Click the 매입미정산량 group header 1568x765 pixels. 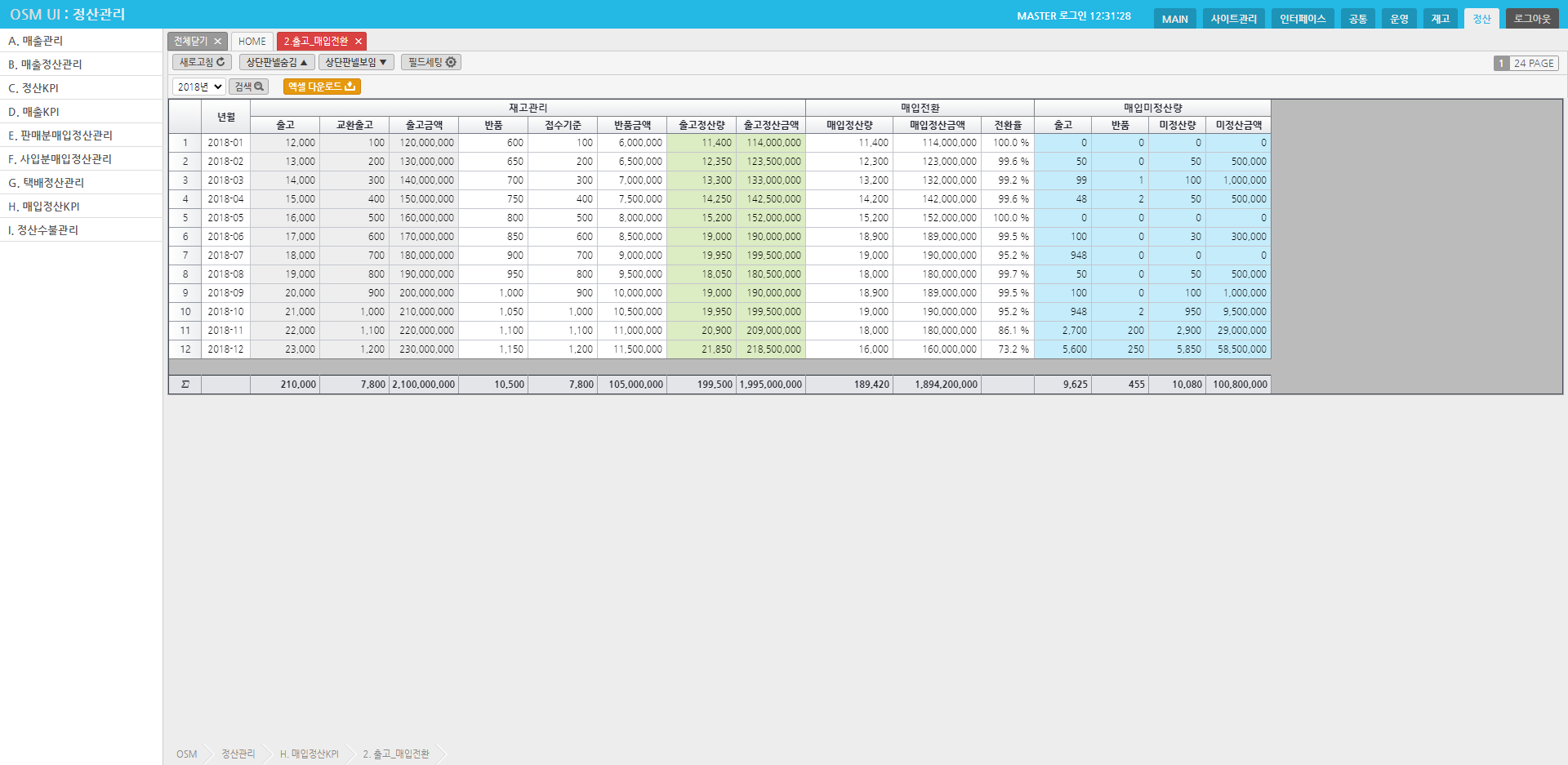tap(1152, 108)
